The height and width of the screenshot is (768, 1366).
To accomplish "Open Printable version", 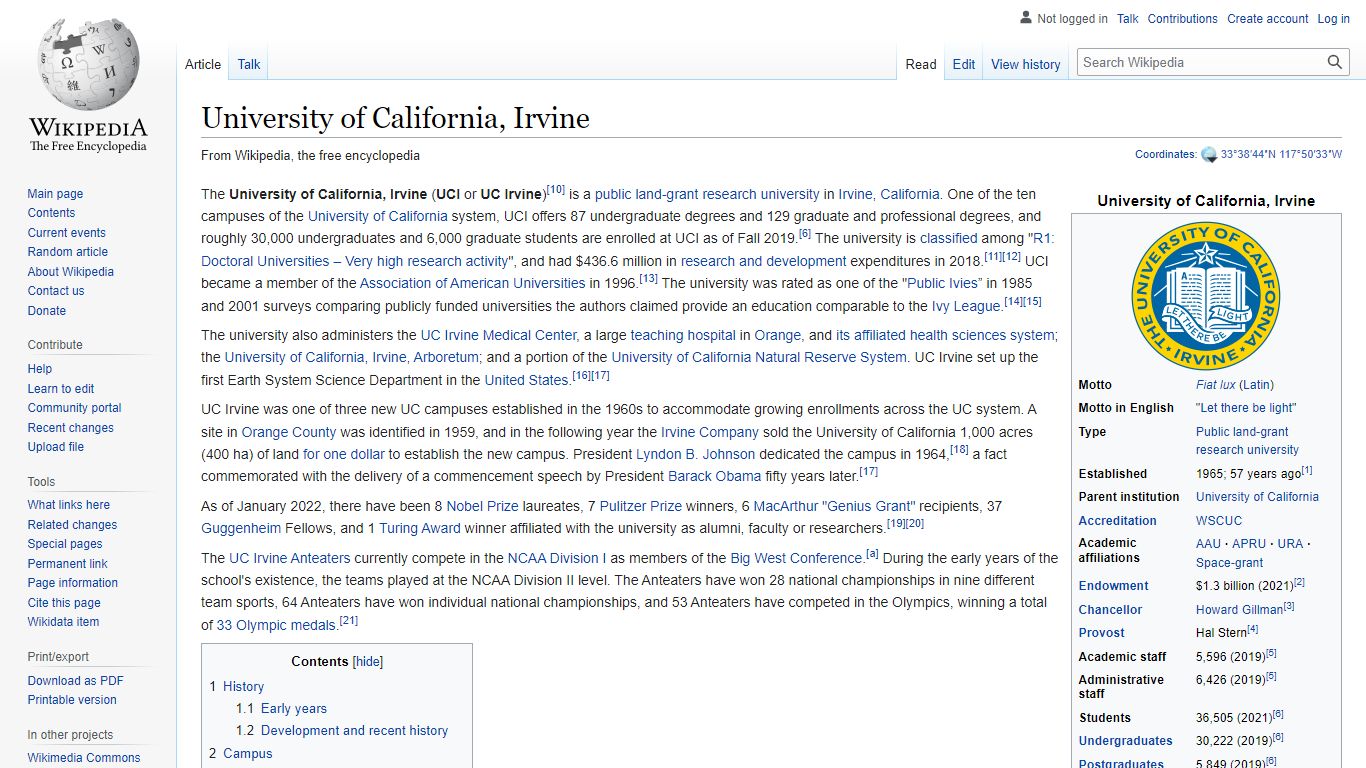I will 72,700.
